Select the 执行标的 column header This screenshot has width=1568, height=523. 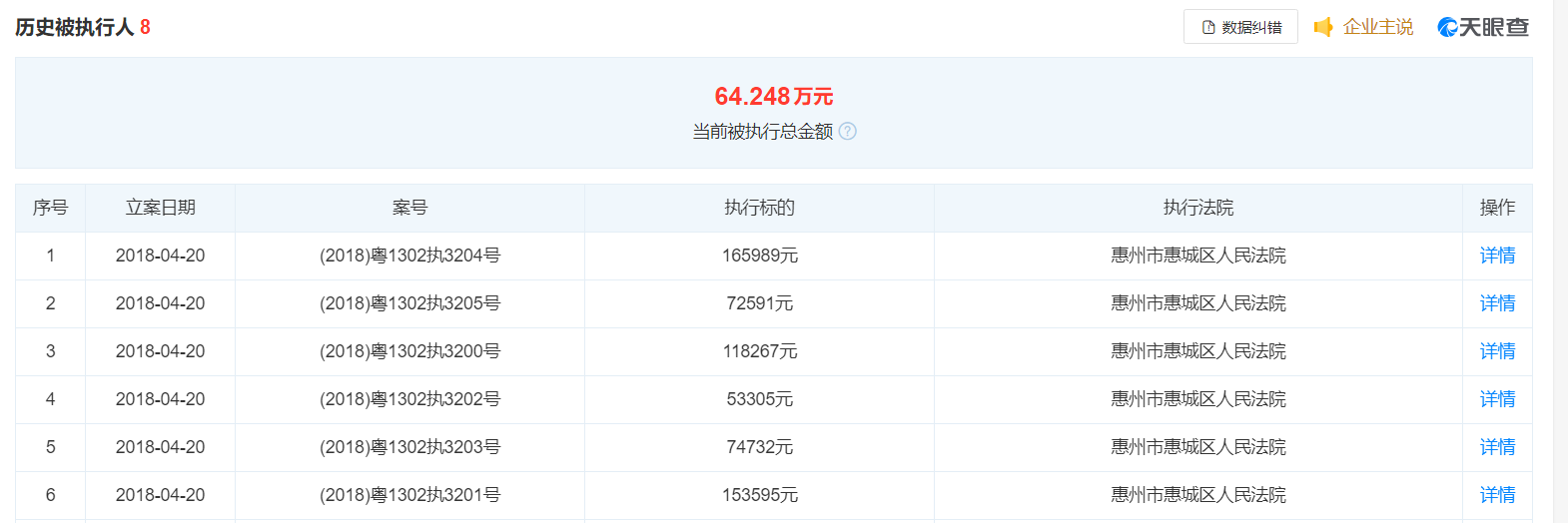point(759,208)
